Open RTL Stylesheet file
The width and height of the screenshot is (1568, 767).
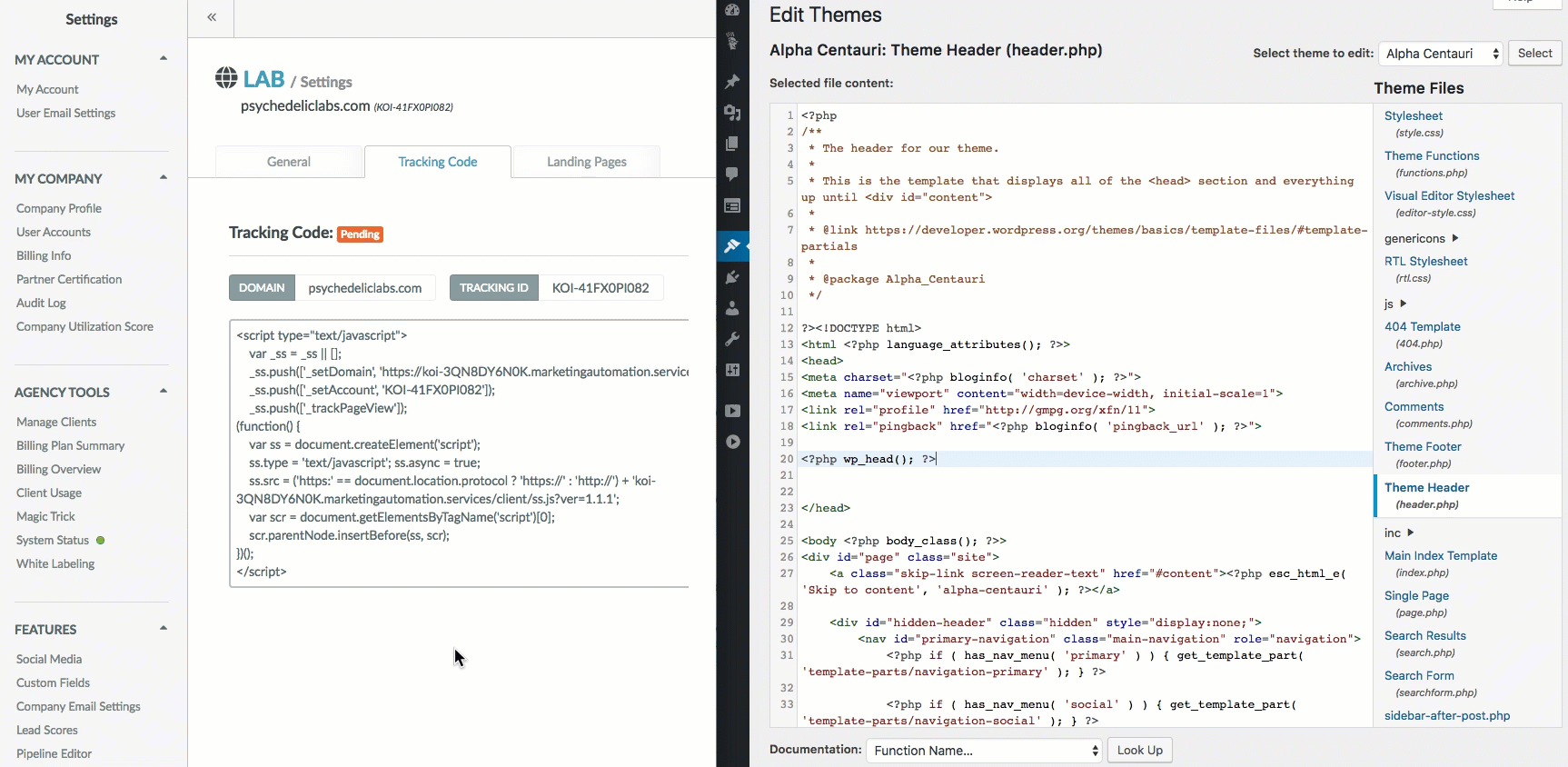[1425, 261]
